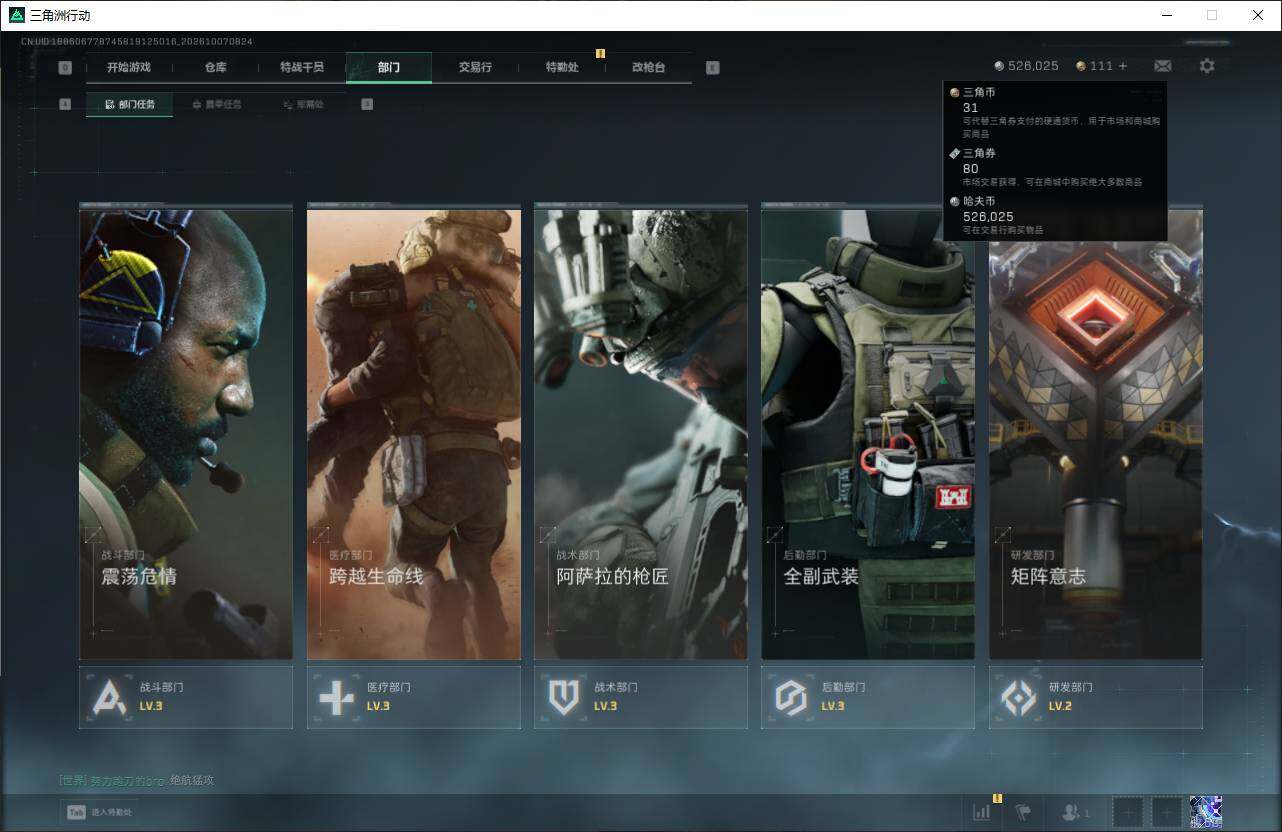
Task: Click the 526,025 currency amount
Action: click(x=1033, y=66)
